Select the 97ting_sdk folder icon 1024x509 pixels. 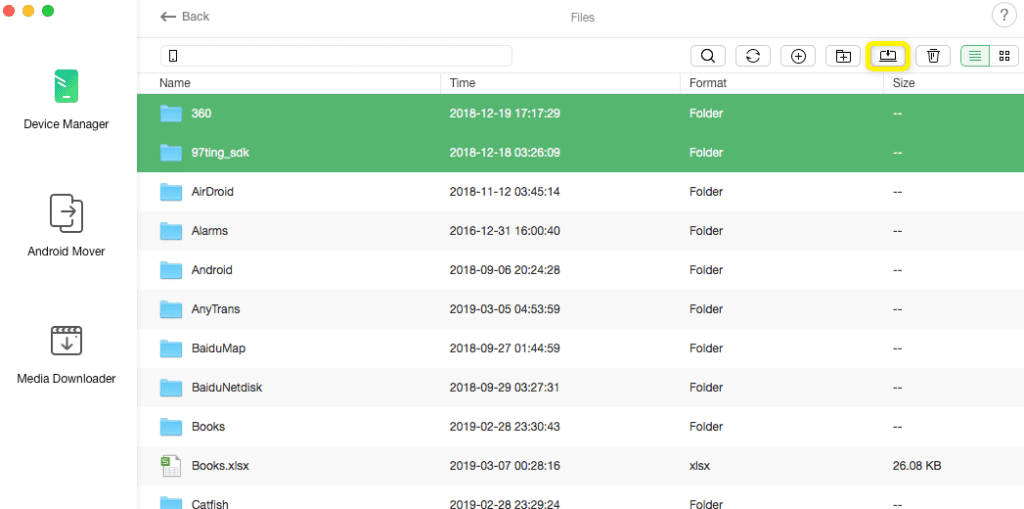point(170,153)
